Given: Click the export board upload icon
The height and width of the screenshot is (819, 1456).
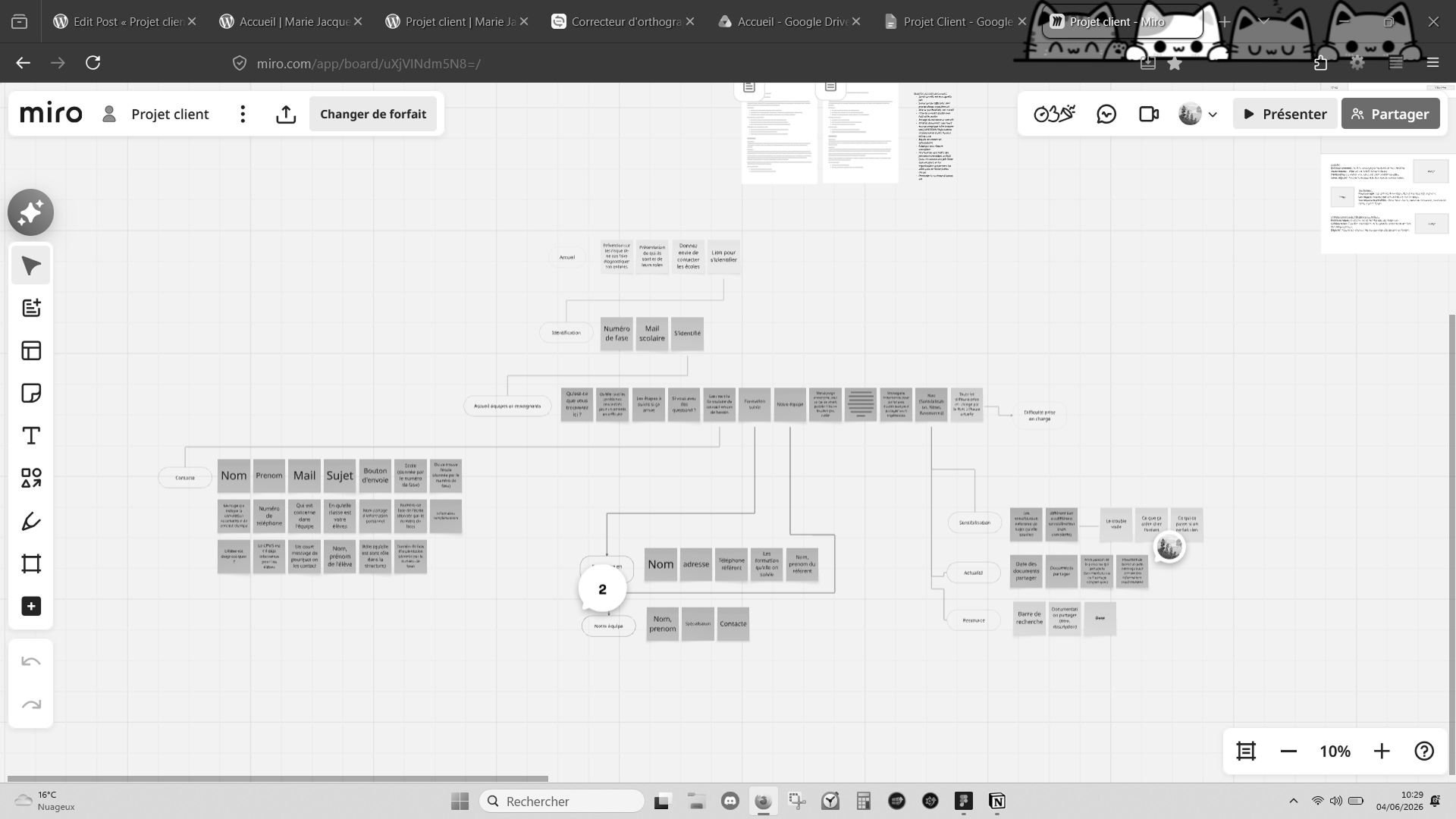Looking at the screenshot, I should click(286, 114).
